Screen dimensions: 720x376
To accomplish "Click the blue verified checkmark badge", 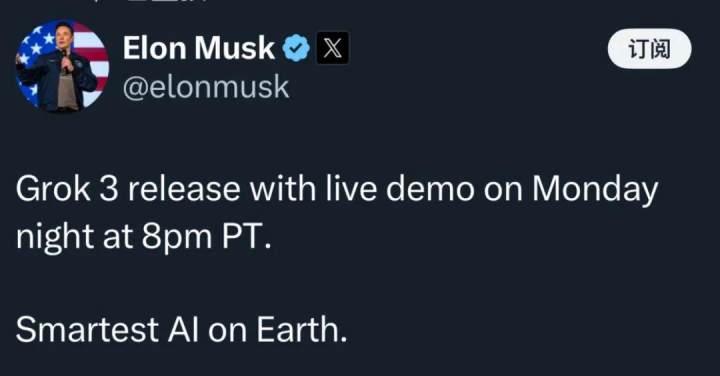I will (296, 48).
